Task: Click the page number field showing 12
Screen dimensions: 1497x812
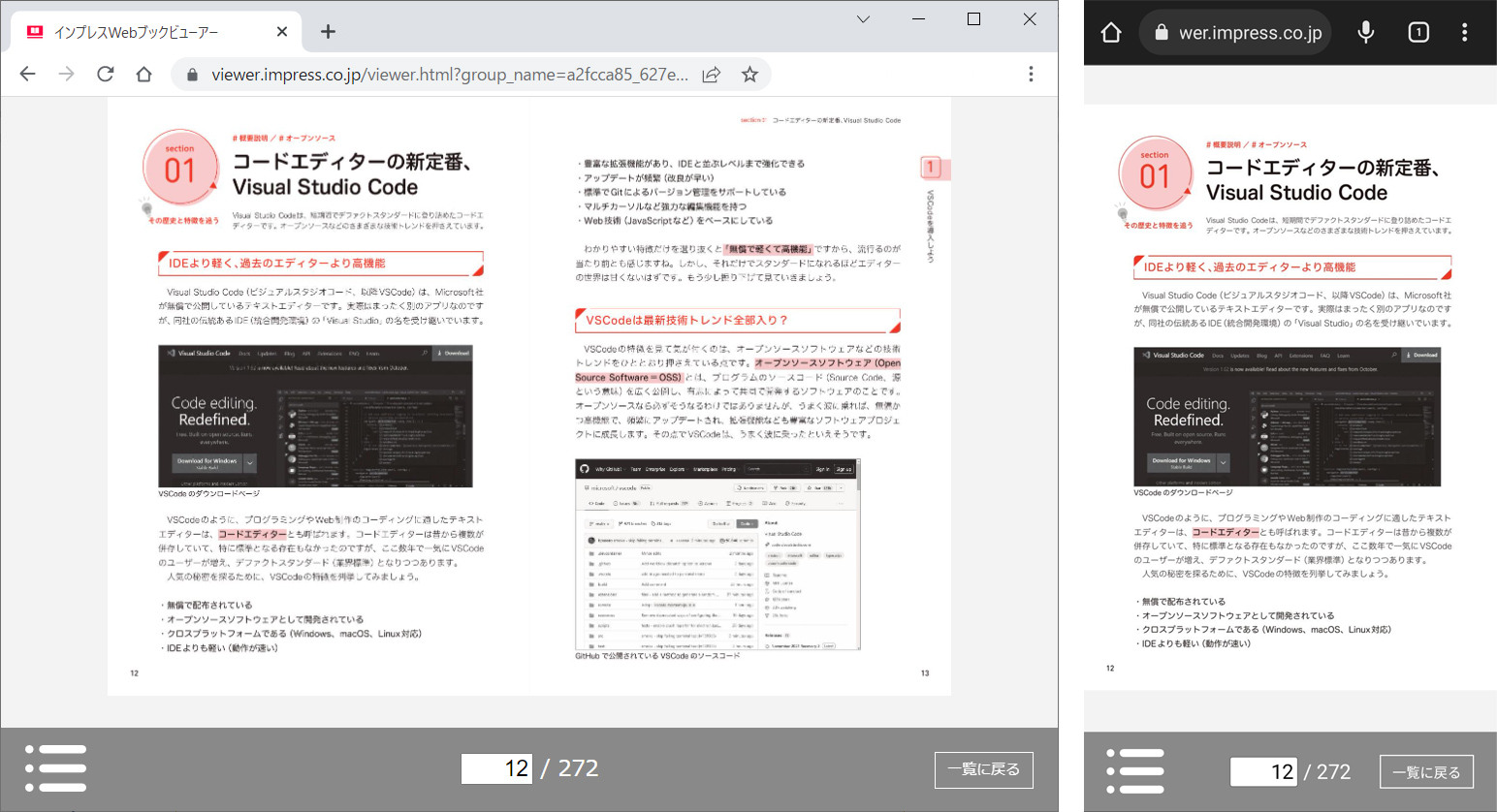Action: (x=496, y=766)
